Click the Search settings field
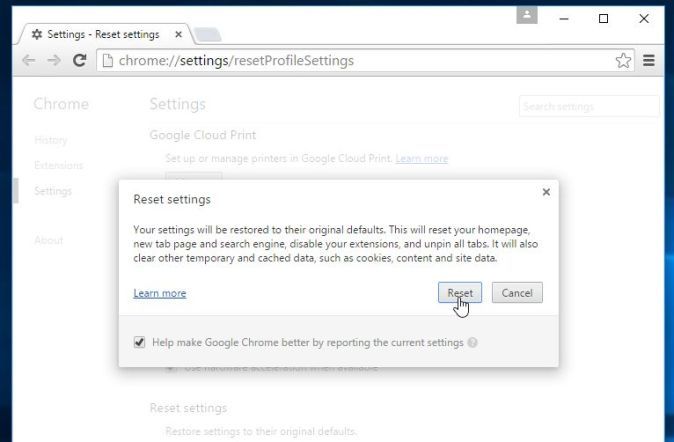The height and width of the screenshot is (442, 674). [589, 106]
